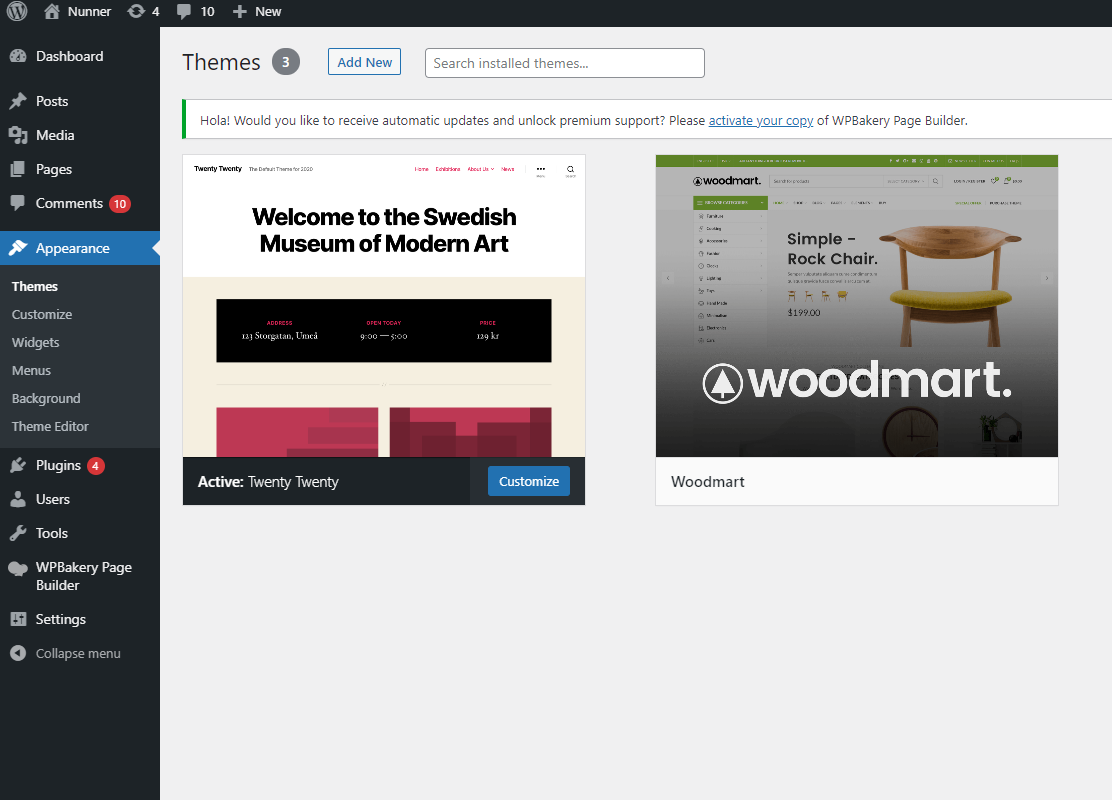Click the red 10 badge beside Comments
The width and height of the screenshot is (1112, 800).
click(120, 204)
